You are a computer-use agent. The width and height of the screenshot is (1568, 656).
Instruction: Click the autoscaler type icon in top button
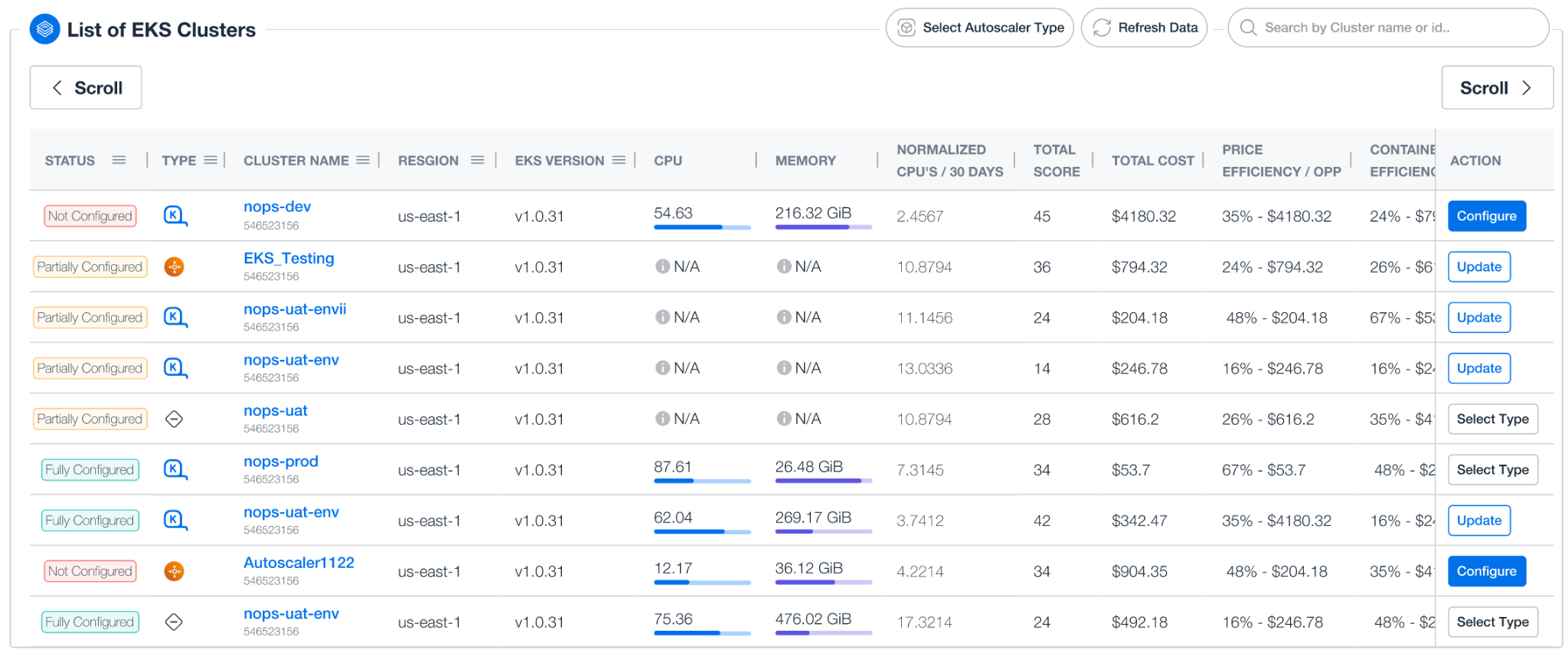906,28
